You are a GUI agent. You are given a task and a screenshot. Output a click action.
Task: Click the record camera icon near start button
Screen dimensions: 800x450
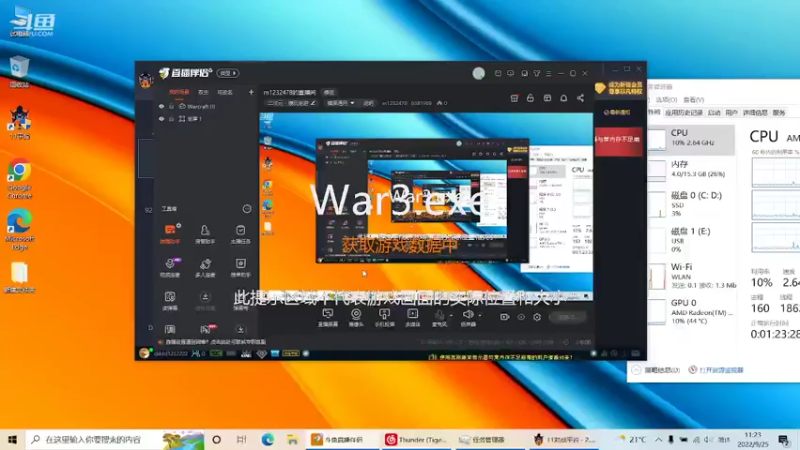coord(504,317)
